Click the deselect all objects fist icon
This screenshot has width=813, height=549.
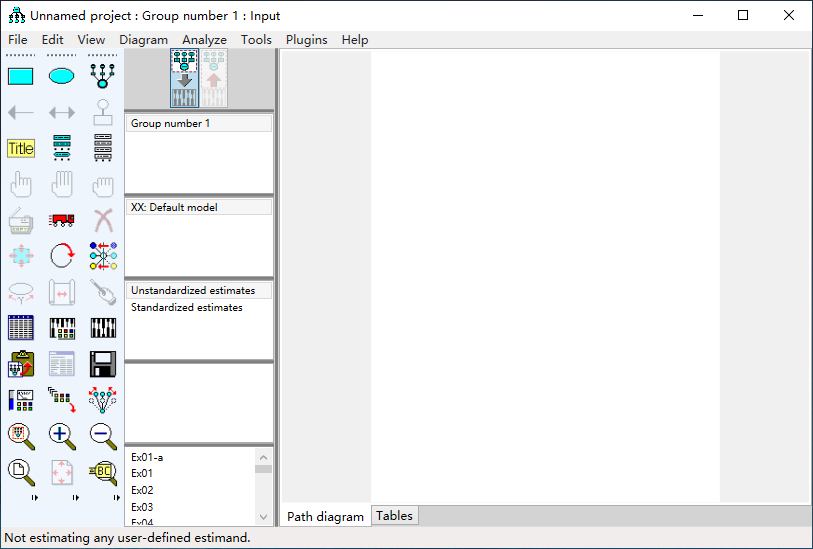coord(103,186)
